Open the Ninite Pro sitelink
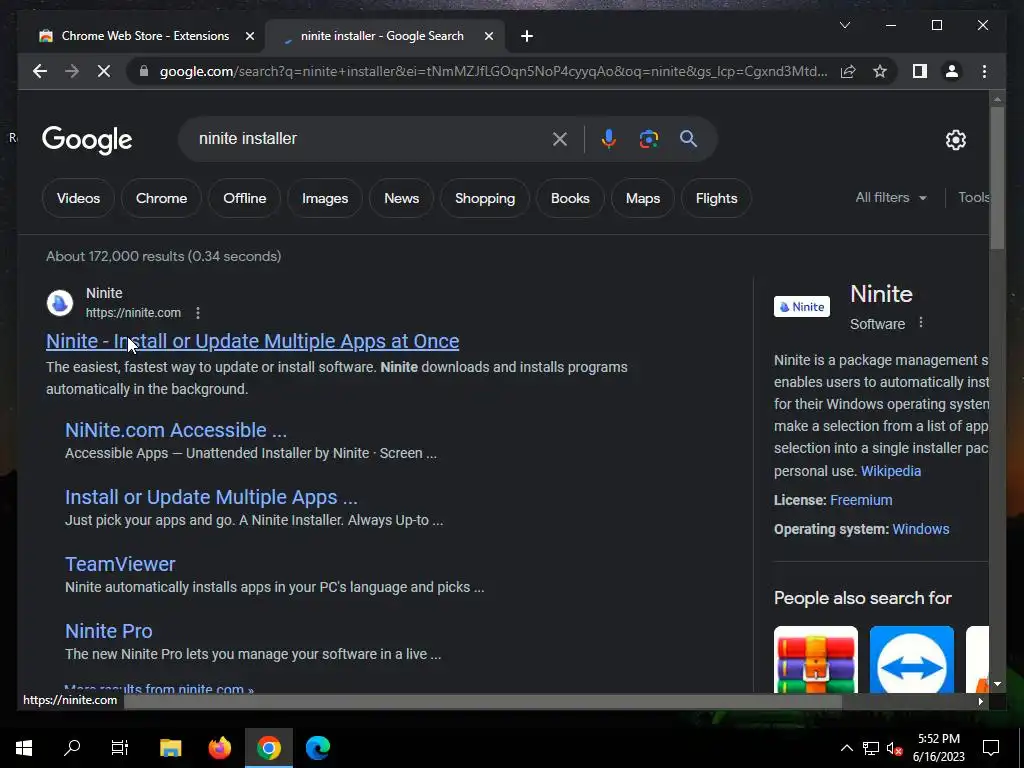Viewport: 1024px width, 768px height. point(108,631)
